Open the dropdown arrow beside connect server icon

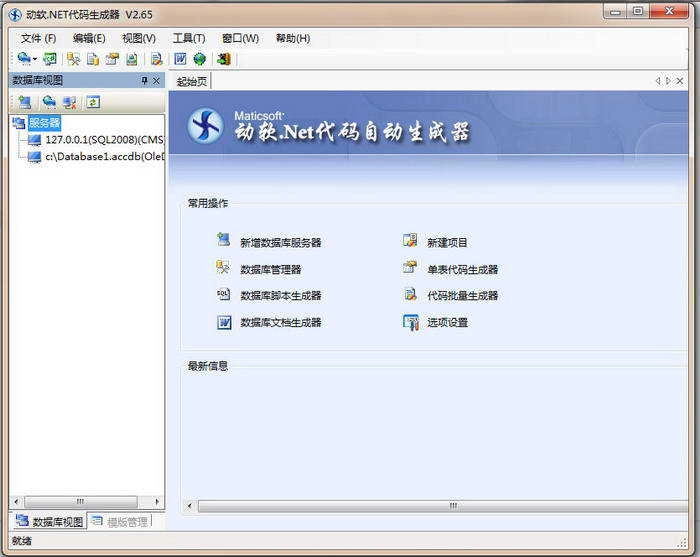point(34,59)
